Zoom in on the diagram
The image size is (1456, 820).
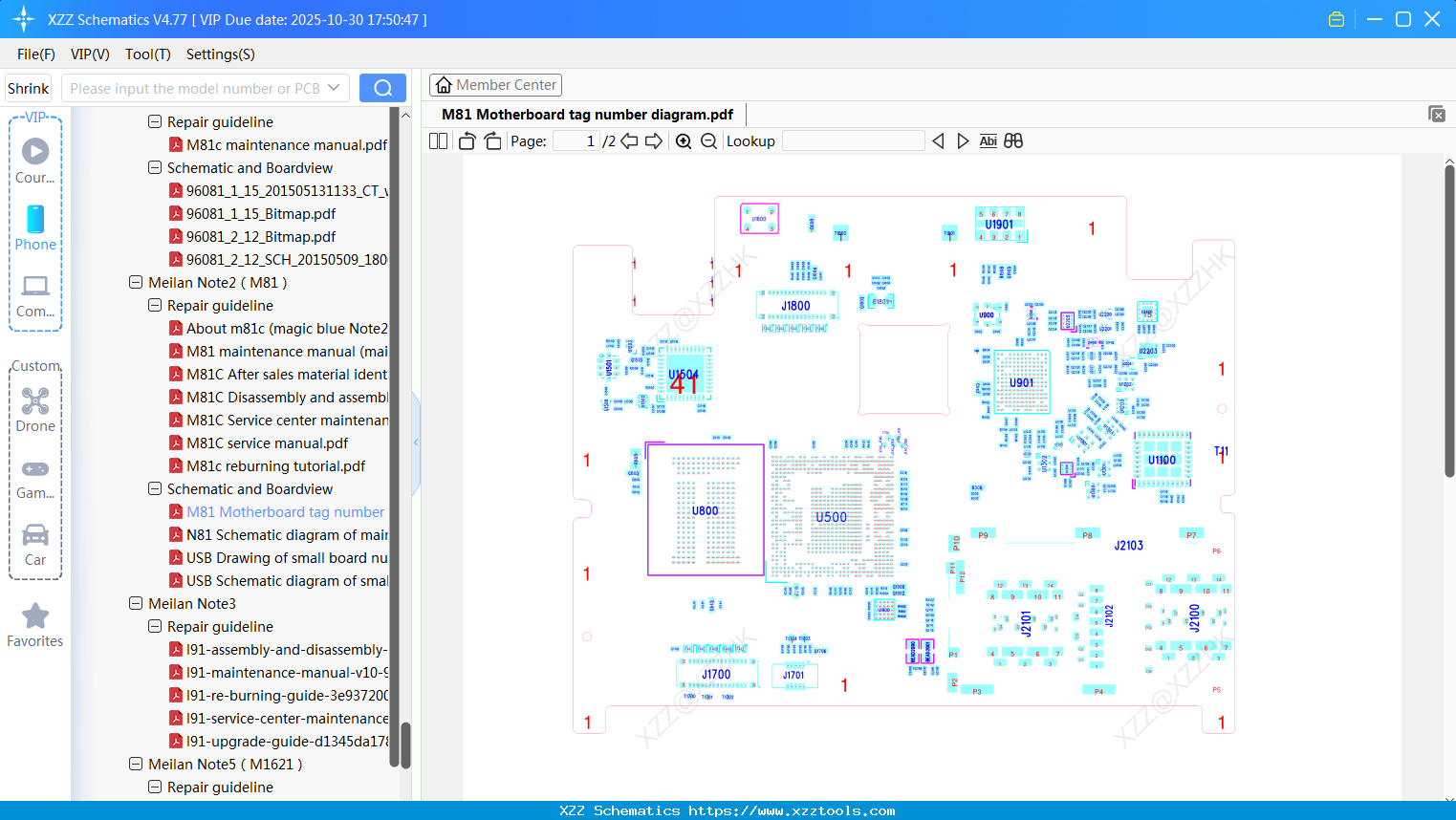click(684, 140)
